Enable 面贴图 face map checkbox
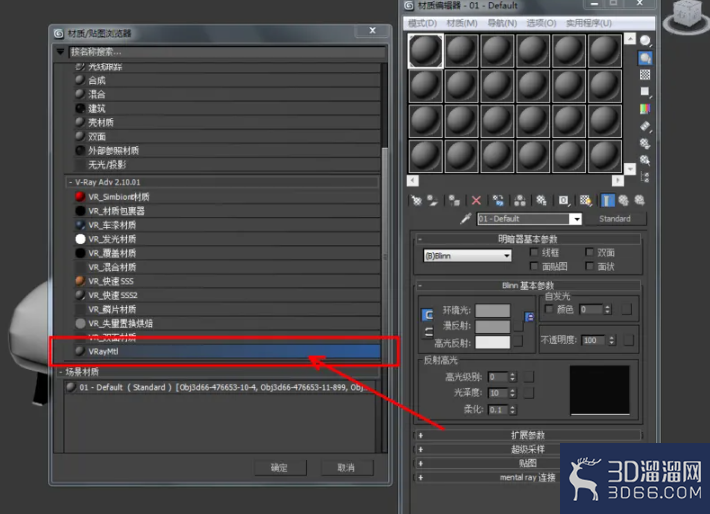The image size is (710, 514). (x=534, y=266)
